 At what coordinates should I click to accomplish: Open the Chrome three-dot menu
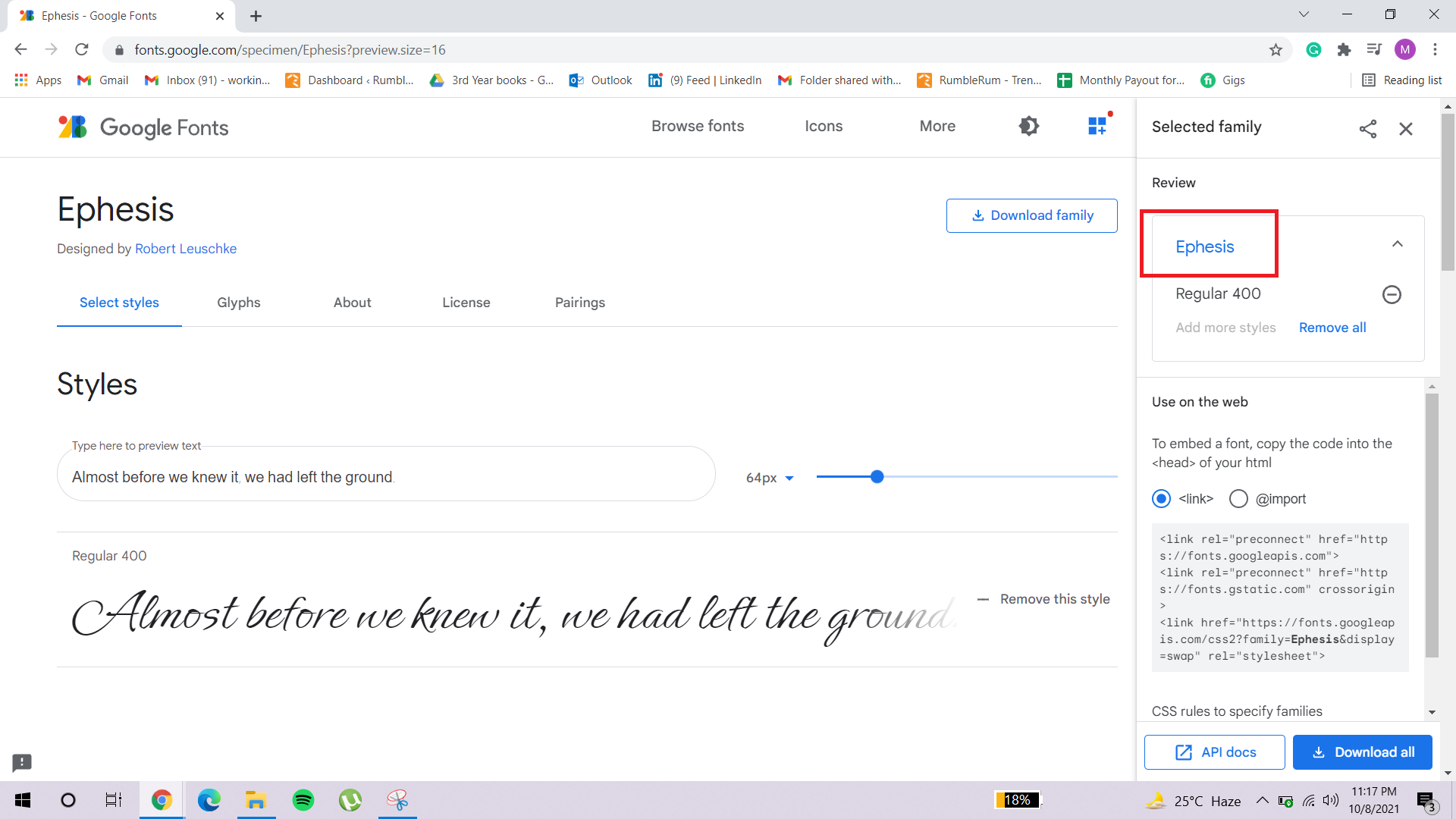(1435, 50)
